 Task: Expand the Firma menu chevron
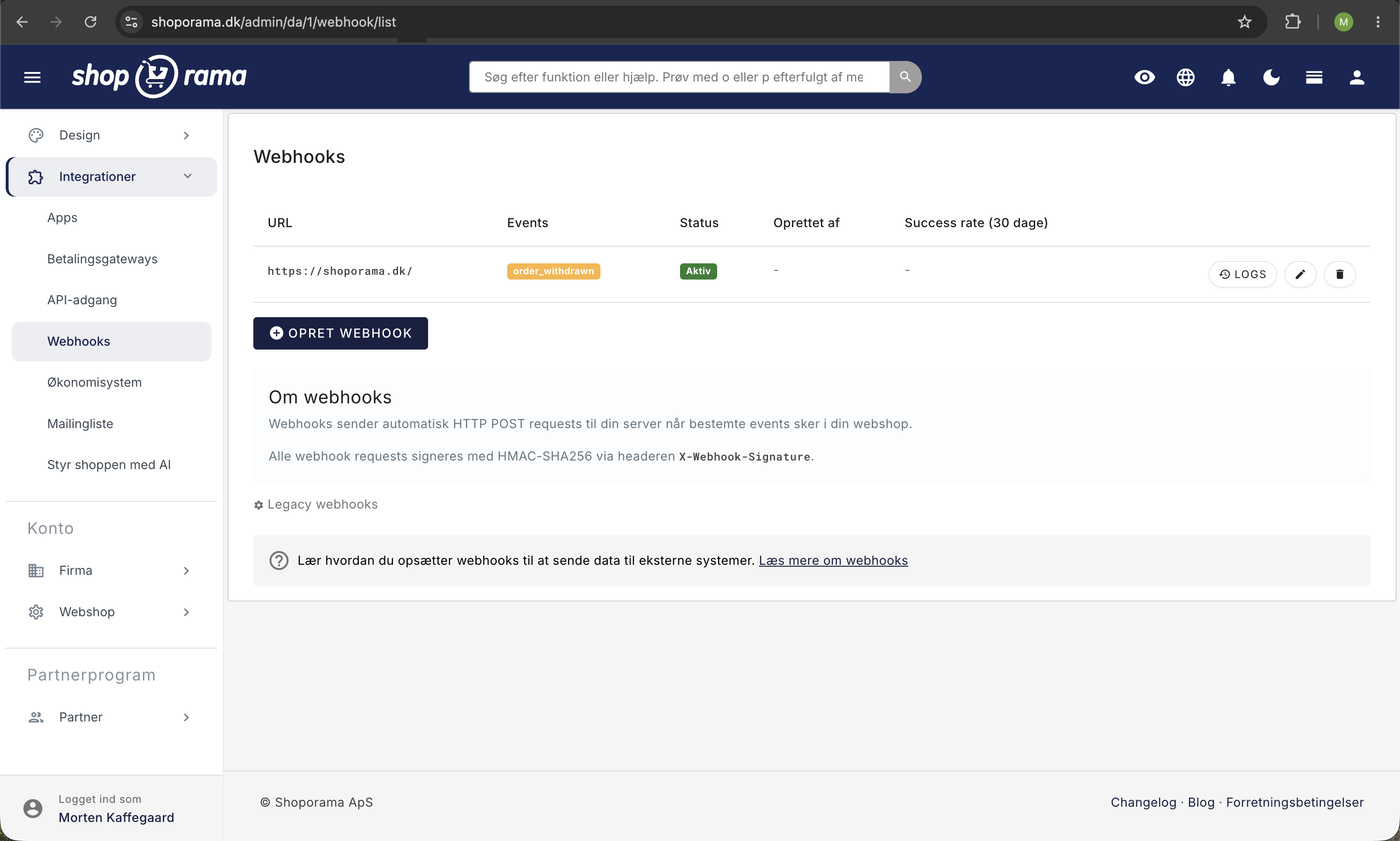186,570
